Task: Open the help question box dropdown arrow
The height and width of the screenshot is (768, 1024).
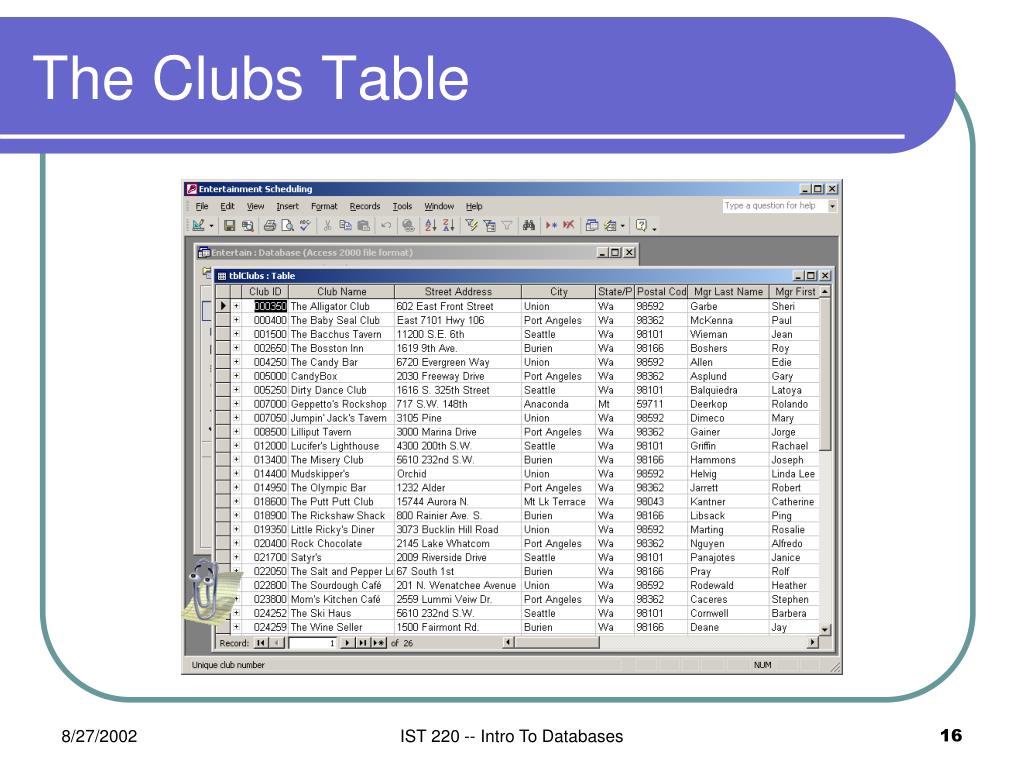Action: tap(833, 206)
